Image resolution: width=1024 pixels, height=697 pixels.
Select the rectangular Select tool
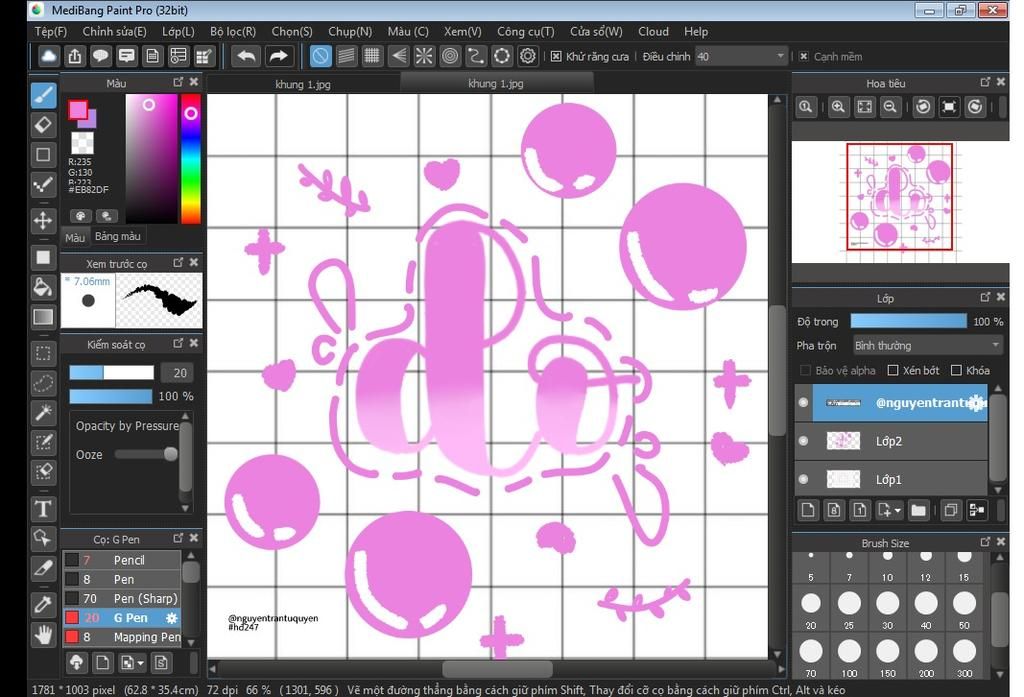[x=43, y=353]
